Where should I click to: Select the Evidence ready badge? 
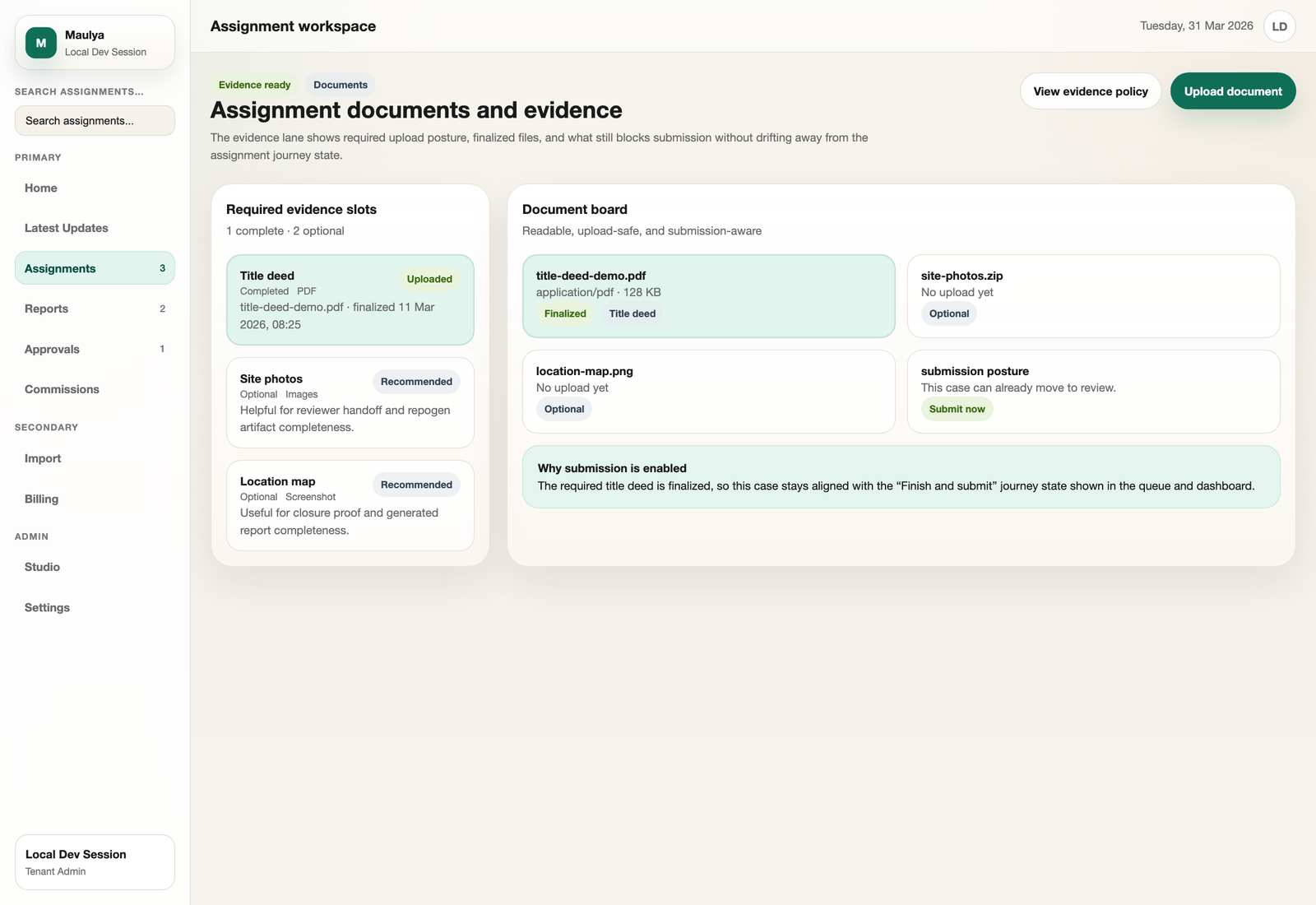pyautogui.click(x=254, y=84)
